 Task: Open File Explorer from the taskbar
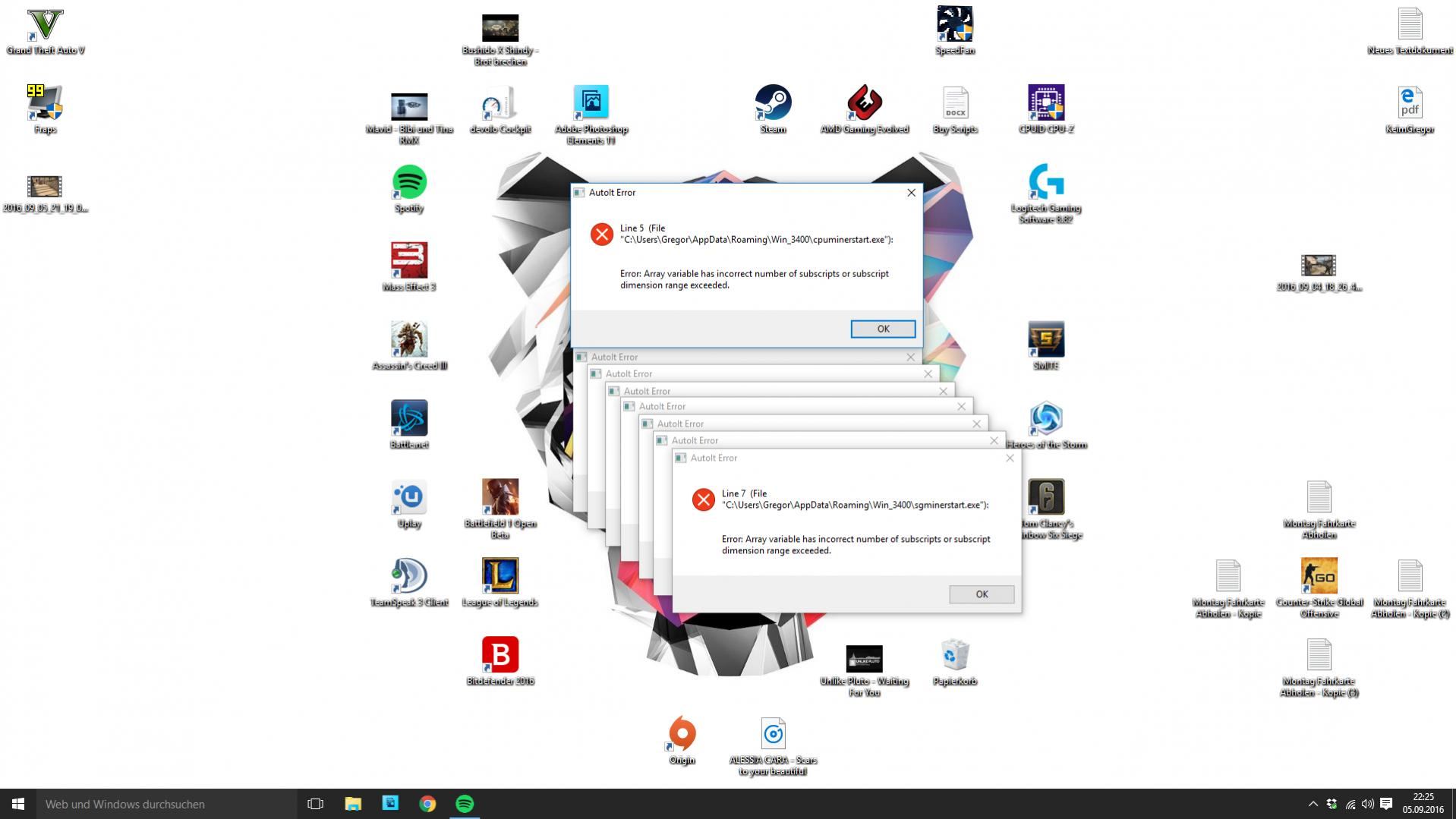click(353, 804)
